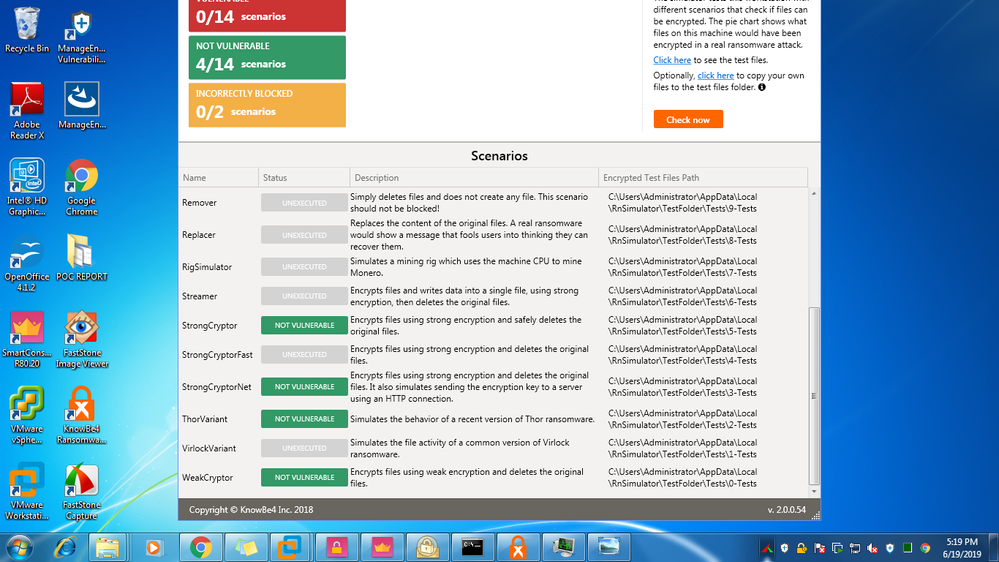The image size is (999, 562).
Task: Click the muted volume tray icon
Action: 872,548
